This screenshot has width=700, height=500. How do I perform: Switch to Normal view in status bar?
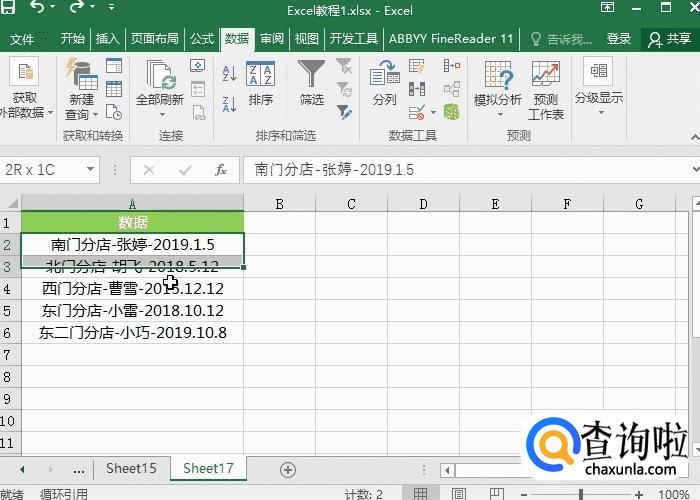click(x=421, y=494)
